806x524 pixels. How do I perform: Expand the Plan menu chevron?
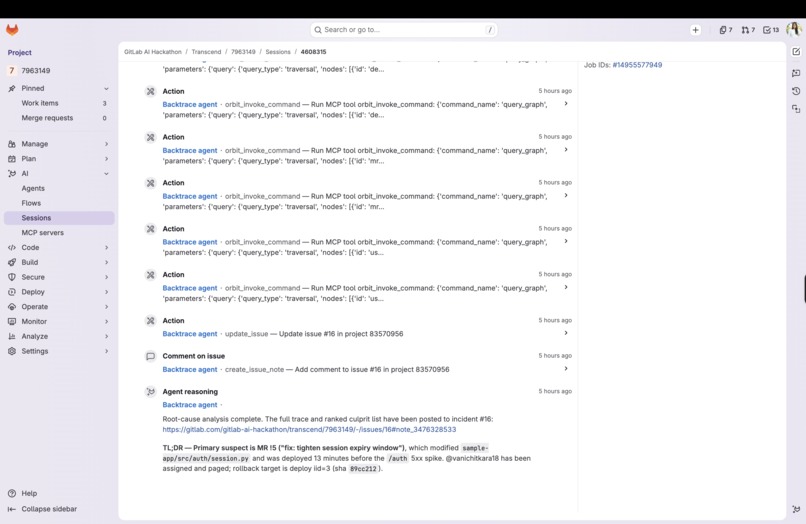pos(106,159)
